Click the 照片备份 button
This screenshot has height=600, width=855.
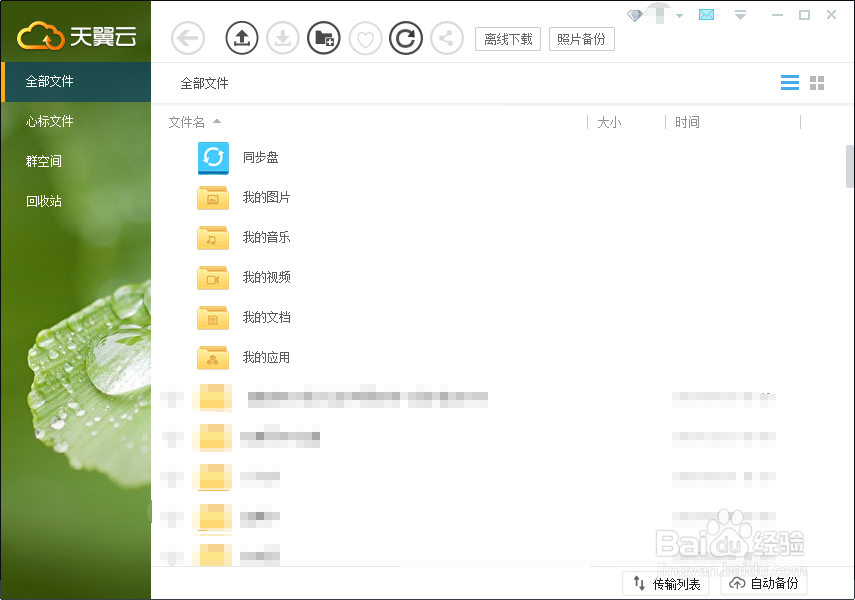[x=581, y=38]
